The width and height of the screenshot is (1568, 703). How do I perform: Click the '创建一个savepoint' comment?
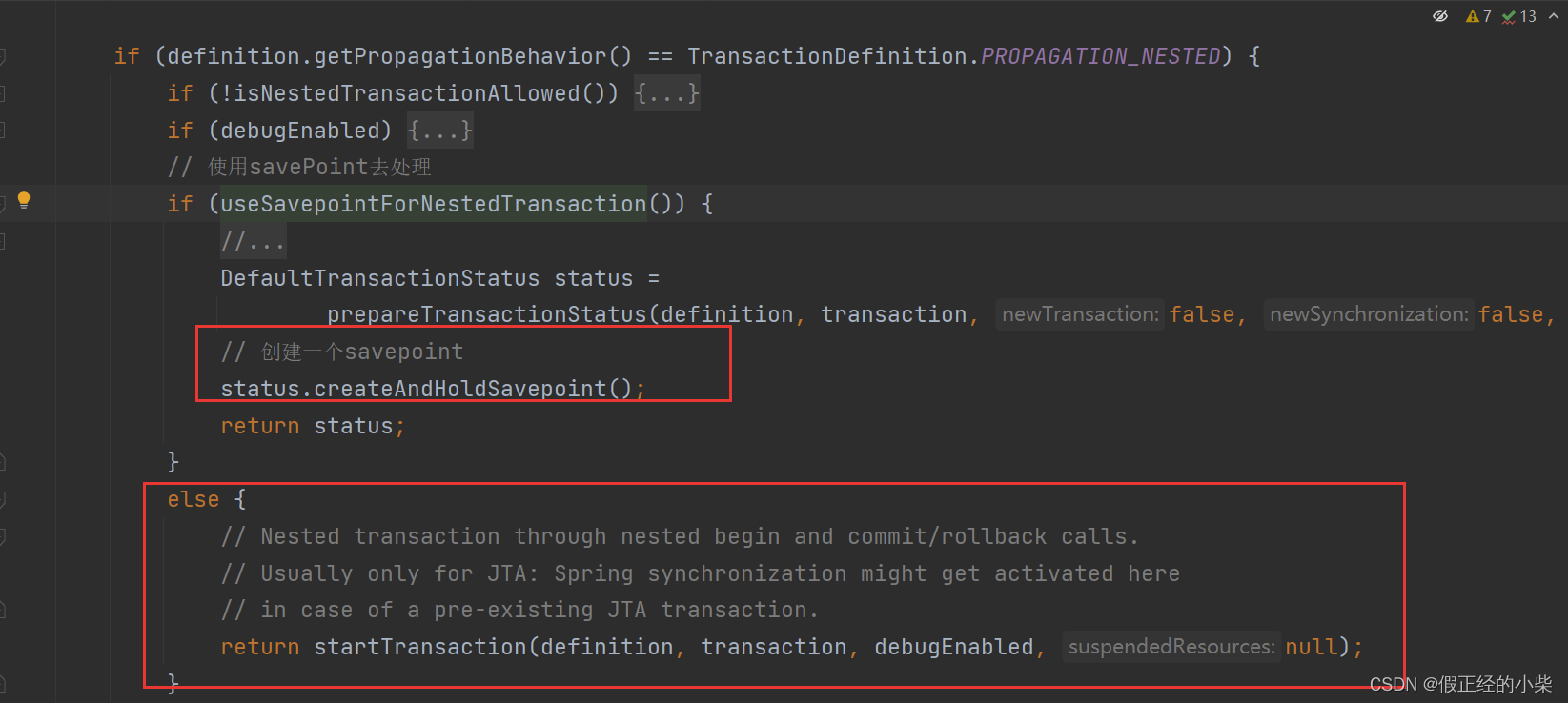(x=342, y=351)
